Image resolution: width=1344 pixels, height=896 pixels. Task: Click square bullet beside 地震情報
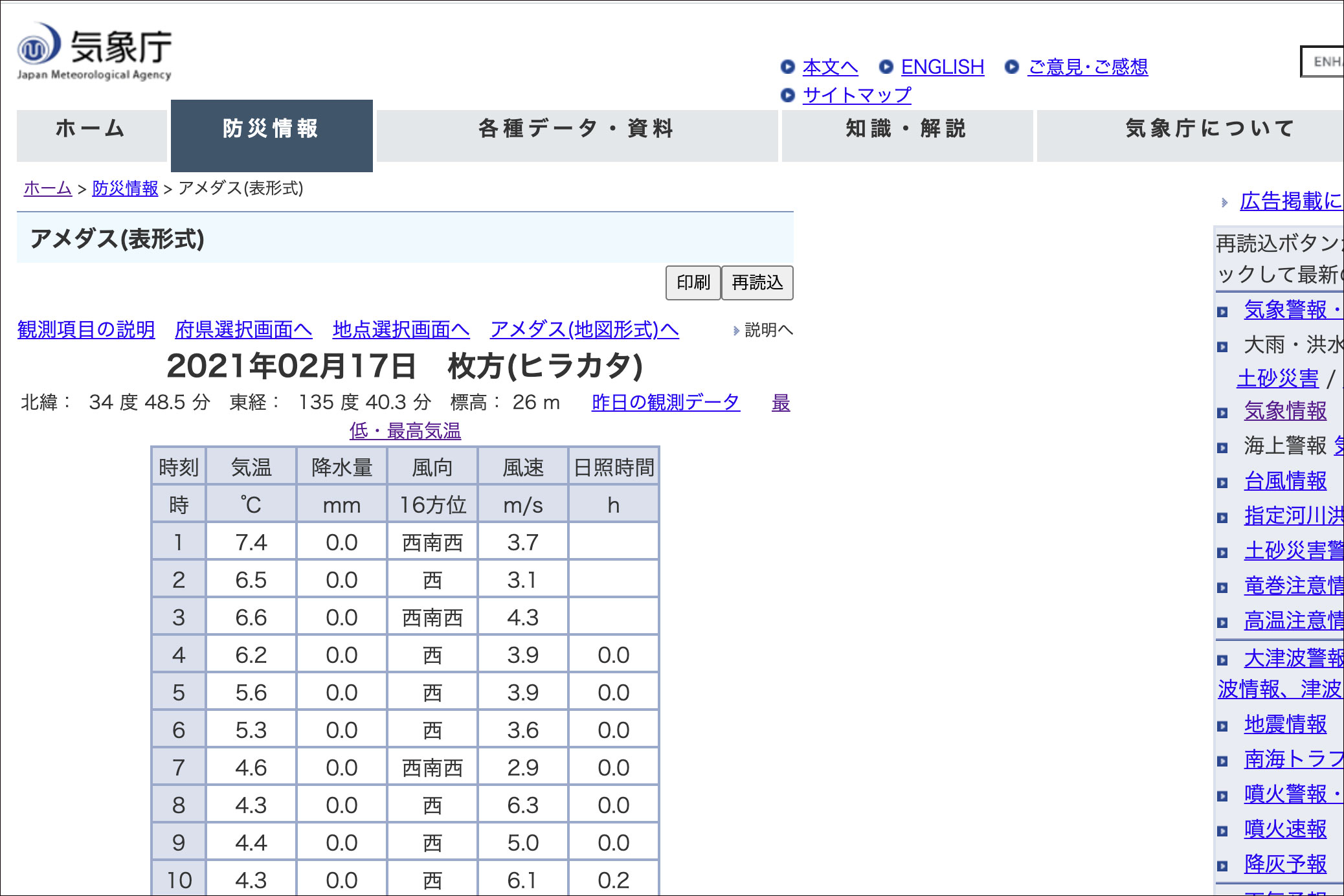pyautogui.click(x=1222, y=726)
